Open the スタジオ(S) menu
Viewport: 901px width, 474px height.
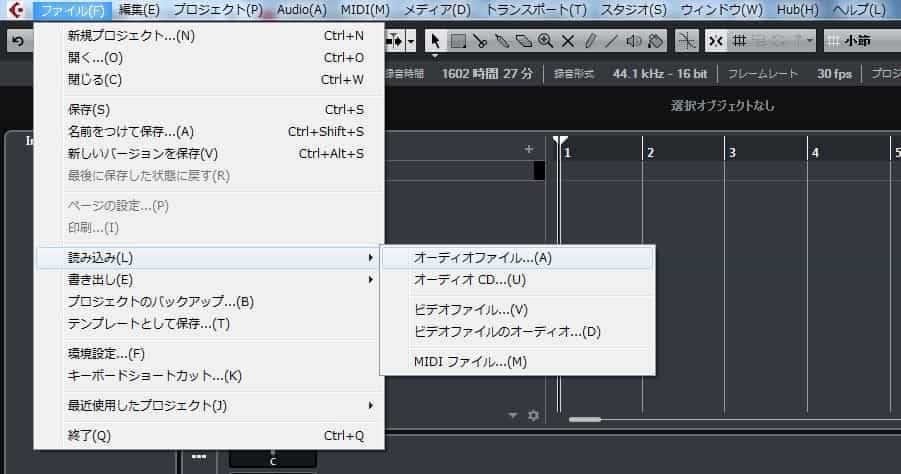pyautogui.click(x=633, y=10)
